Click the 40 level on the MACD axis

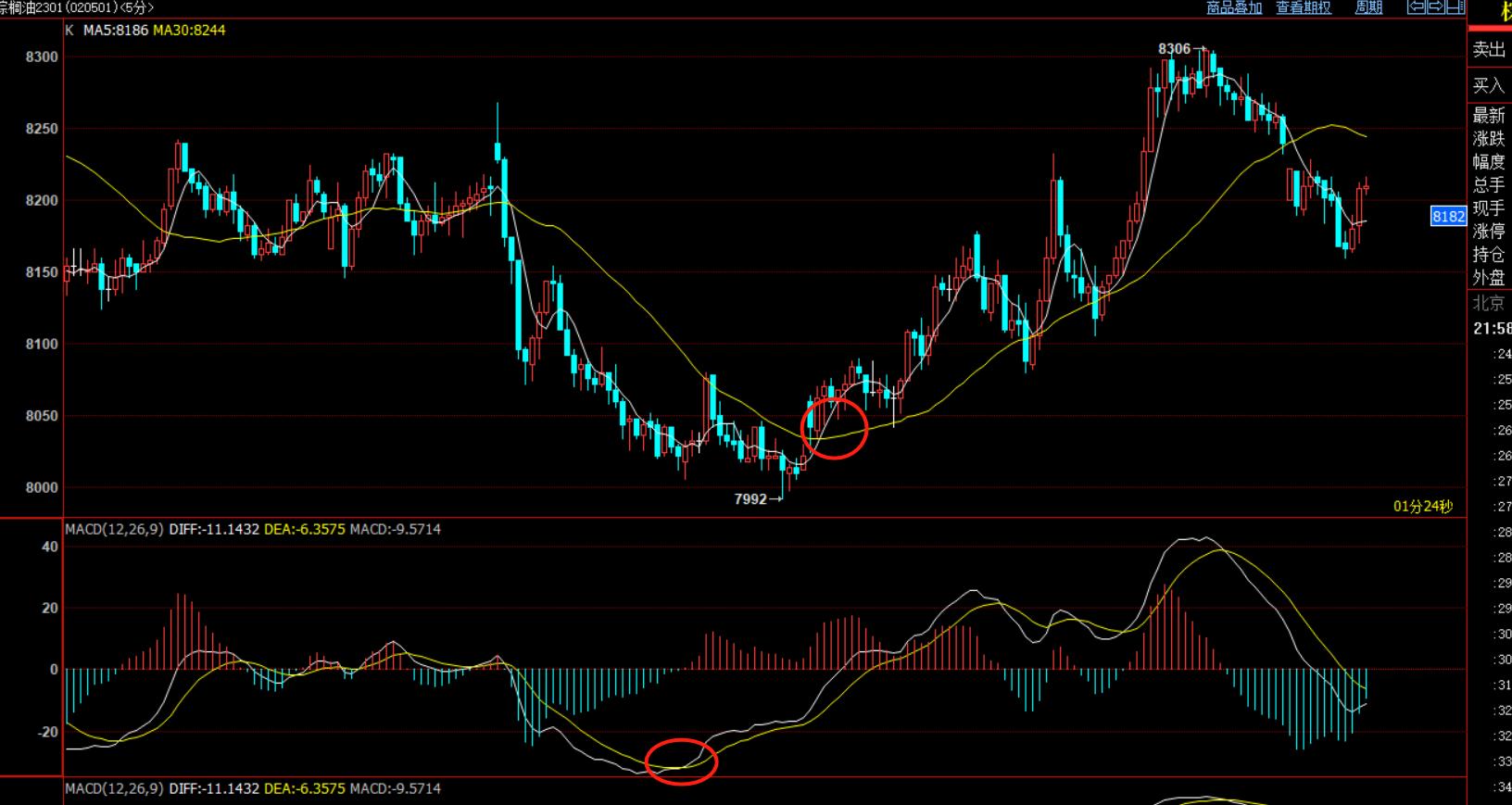[50, 547]
